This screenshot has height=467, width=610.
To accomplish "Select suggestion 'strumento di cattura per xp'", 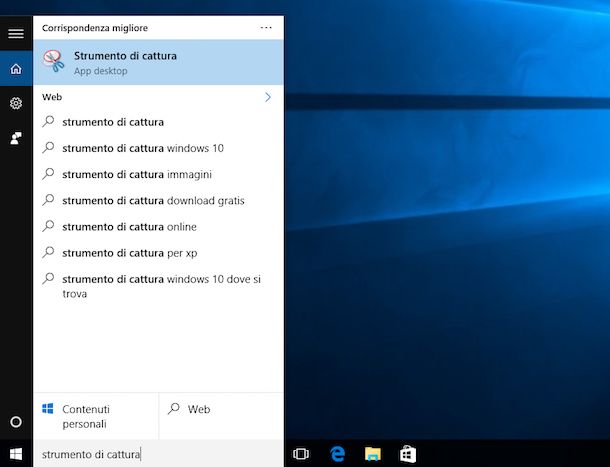I will pos(159,253).
